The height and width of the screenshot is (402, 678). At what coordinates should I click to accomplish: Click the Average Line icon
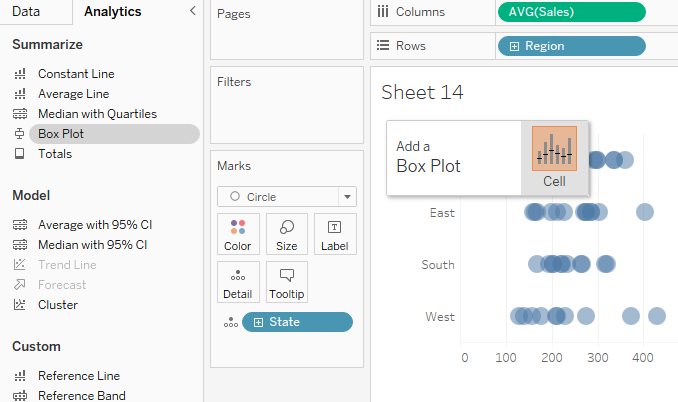pos(19,94)
